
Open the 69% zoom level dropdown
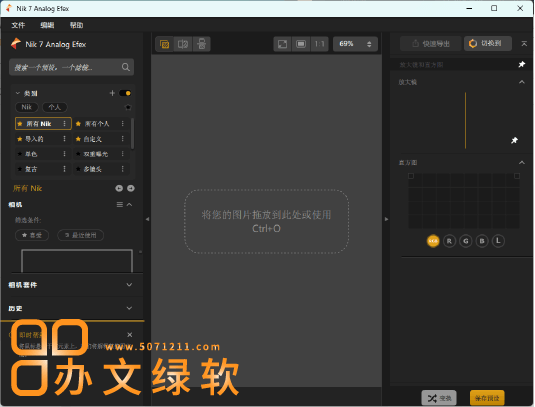tap(355, 44)
